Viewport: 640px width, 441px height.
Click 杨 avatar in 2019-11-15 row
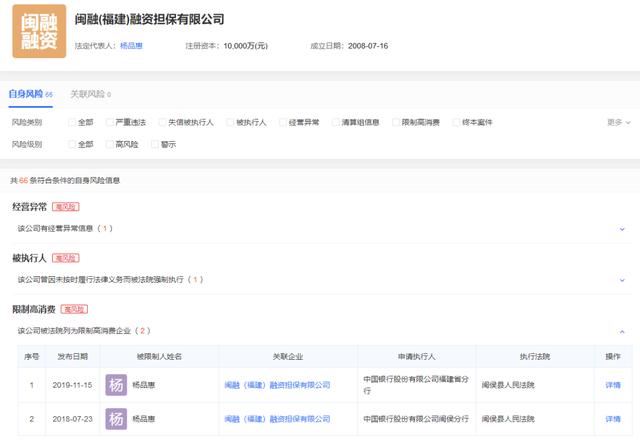point(116,385)
